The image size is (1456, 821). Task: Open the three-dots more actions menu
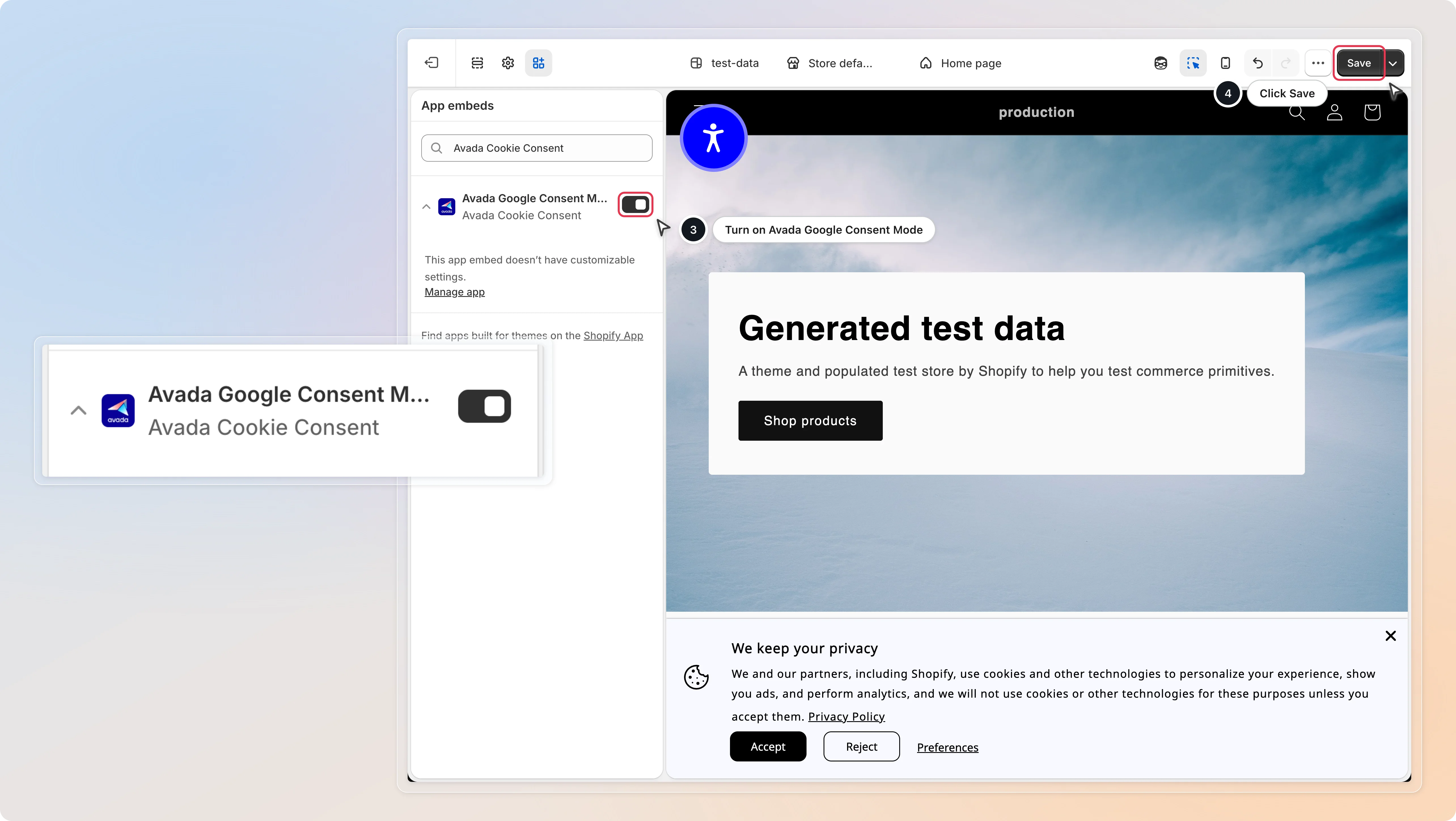point(1318,63)
